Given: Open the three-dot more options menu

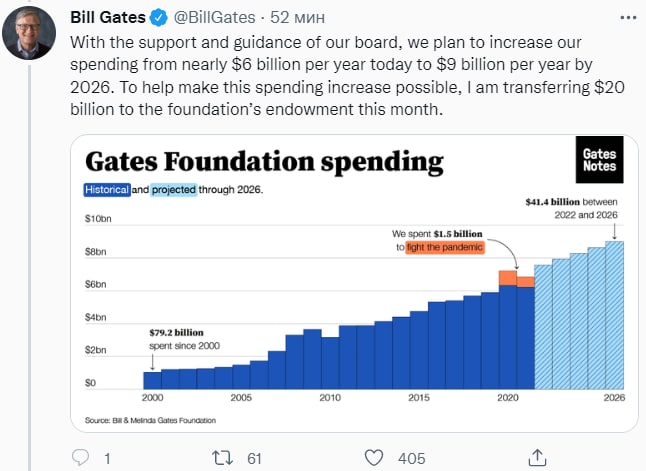Looking at the screenshot, I should (x=628, y=18).
